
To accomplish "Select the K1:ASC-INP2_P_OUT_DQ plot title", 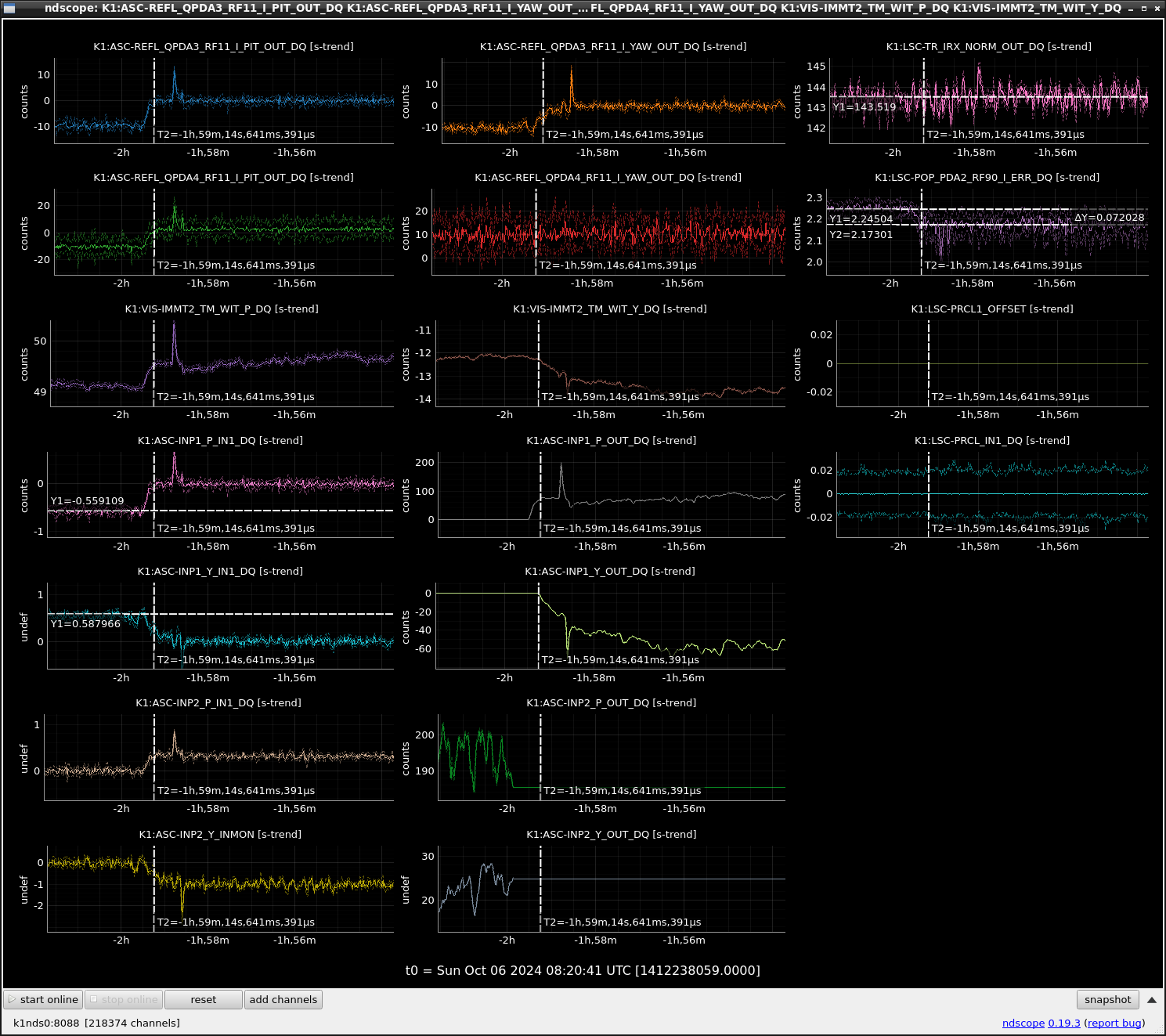I will (611, 703).
